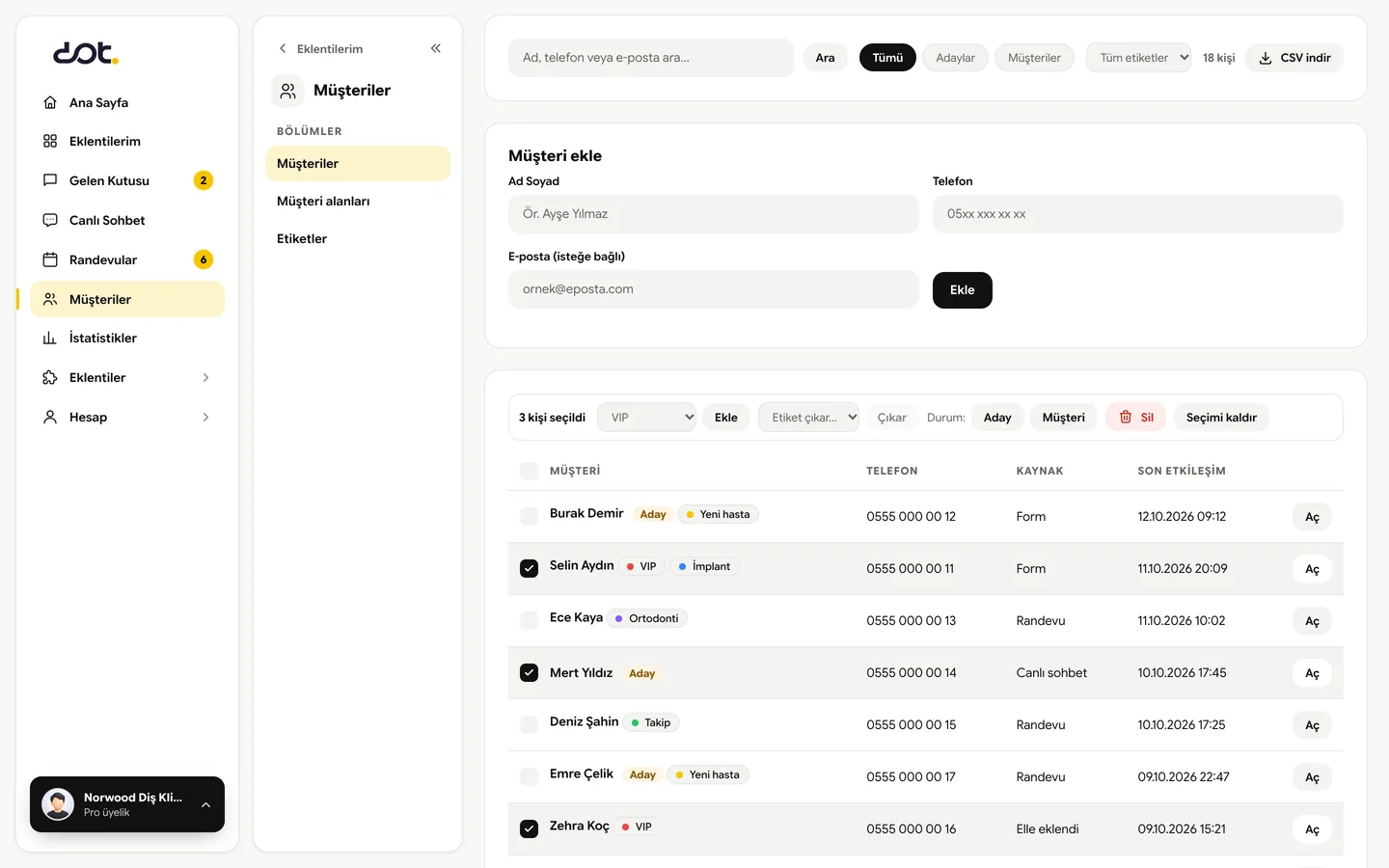Click Takip tag on Deniz Şahin
Image resolution: width=1389 pixels, height=868 pixels.
[x=651, y=722]
